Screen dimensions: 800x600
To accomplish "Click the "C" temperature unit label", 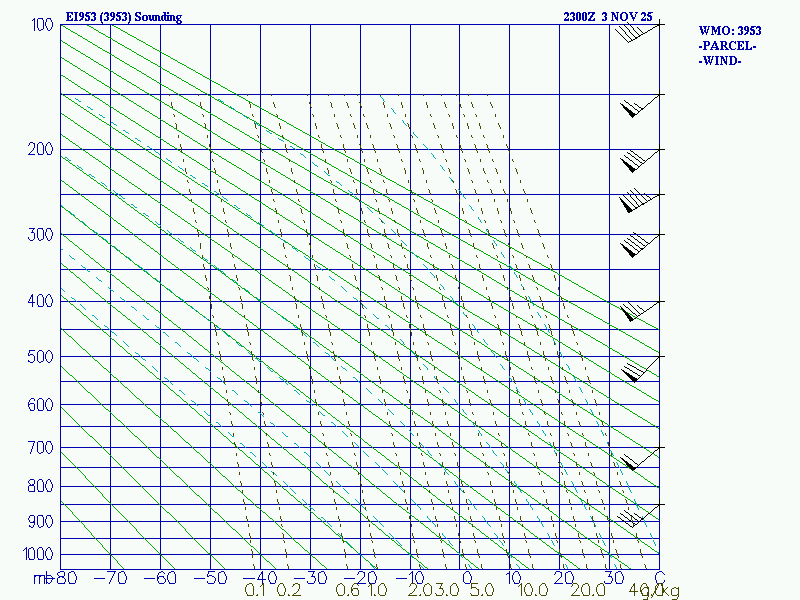I will (660, 578).
